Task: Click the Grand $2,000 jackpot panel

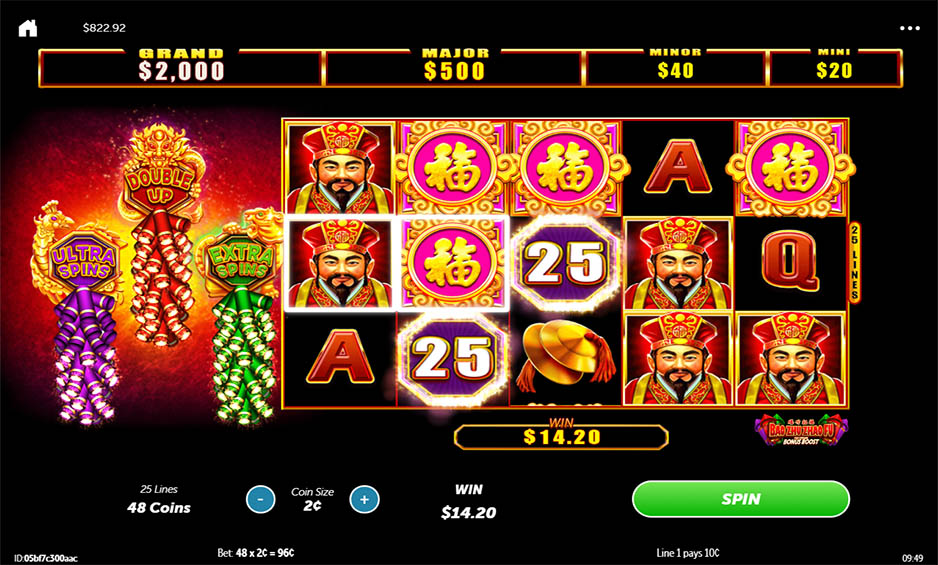Action: pyautogui.click(x=181, y=68)
